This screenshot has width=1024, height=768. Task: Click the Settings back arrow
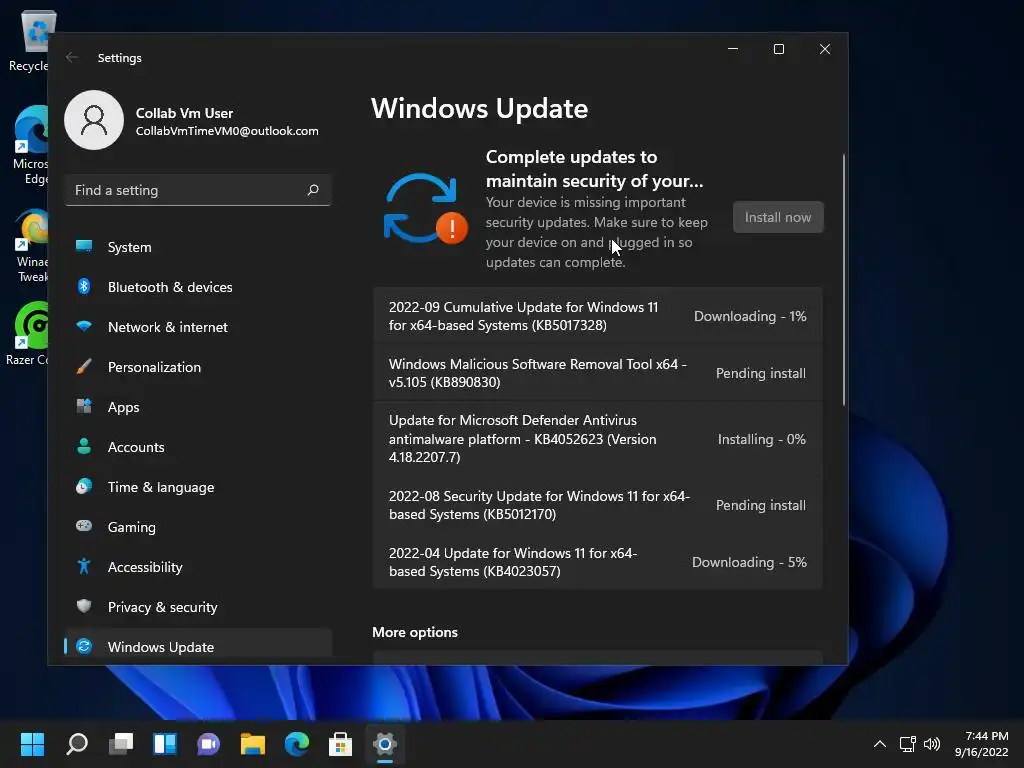tap(72, 57)
